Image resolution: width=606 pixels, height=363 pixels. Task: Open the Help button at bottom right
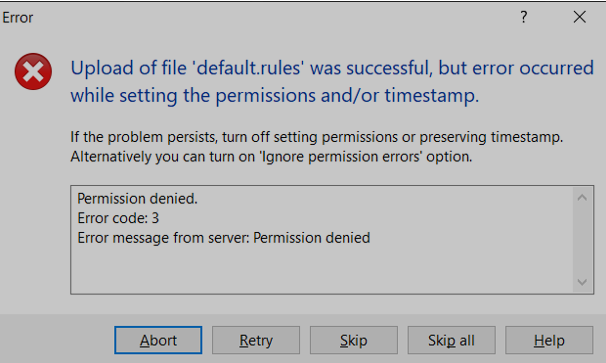[549, 340]
